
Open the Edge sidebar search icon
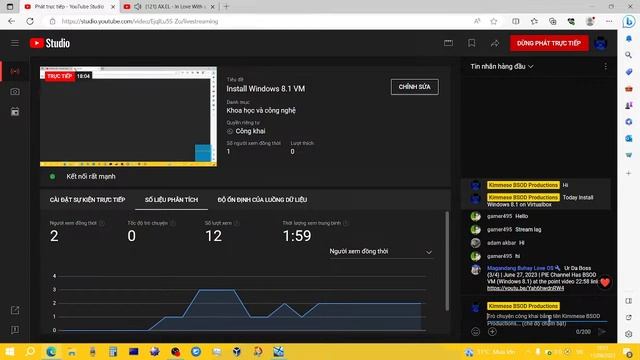pyautogui.click(x=629, y=55)
